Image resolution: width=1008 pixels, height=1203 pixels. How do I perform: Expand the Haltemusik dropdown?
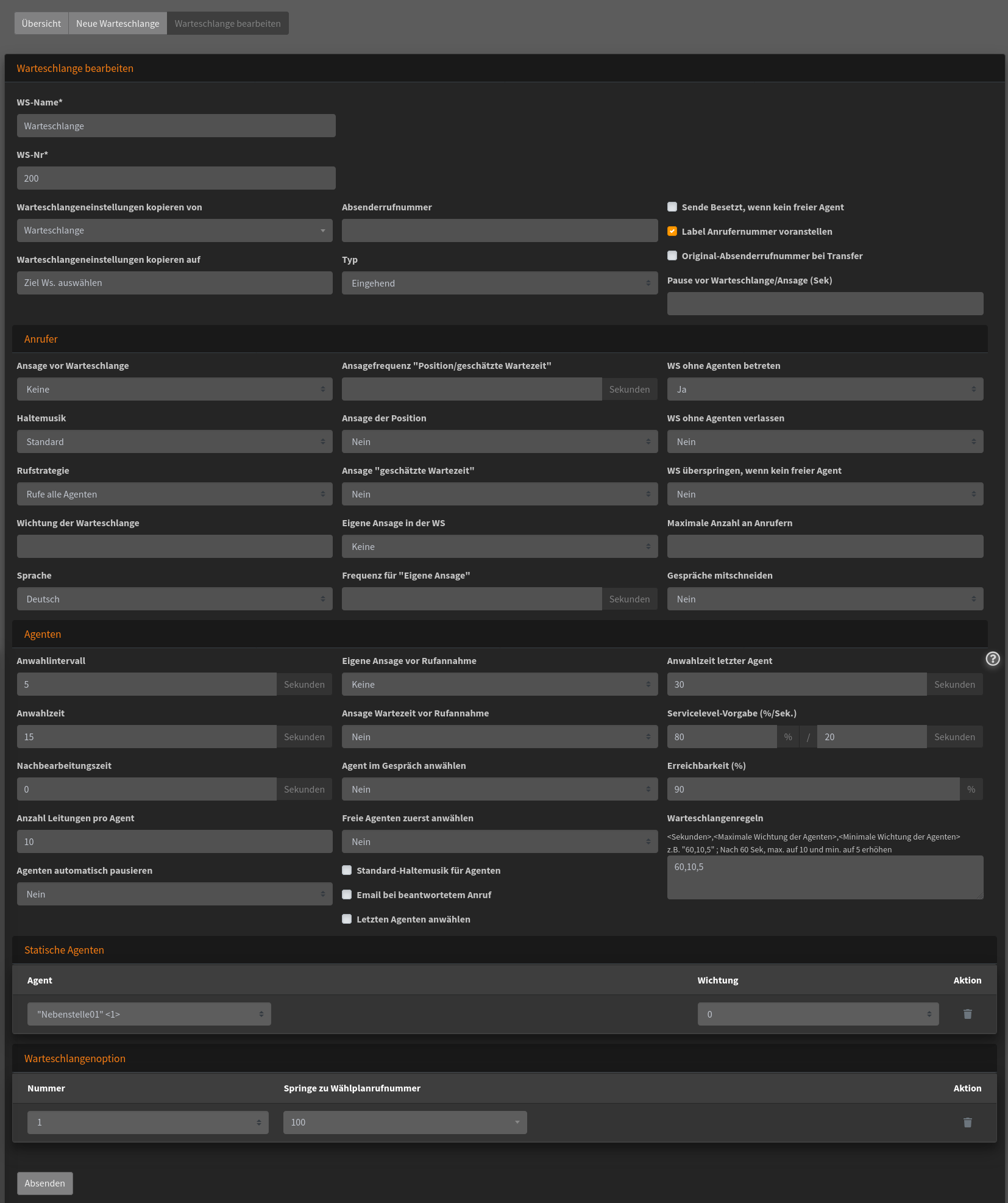174,441
